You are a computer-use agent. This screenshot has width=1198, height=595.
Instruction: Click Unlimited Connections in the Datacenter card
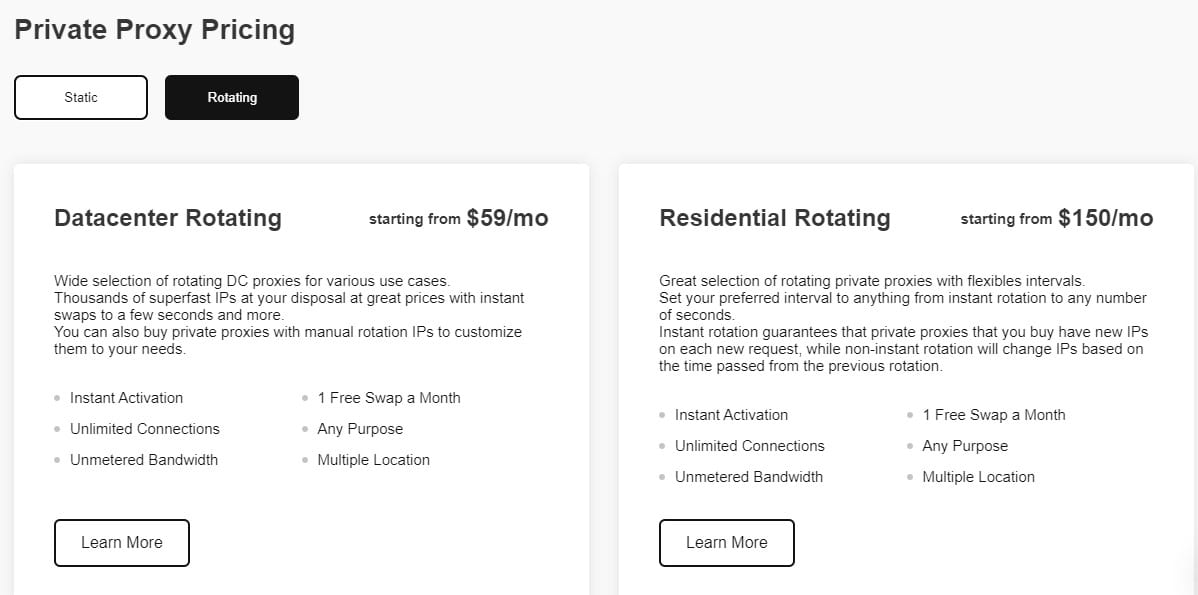145,429
